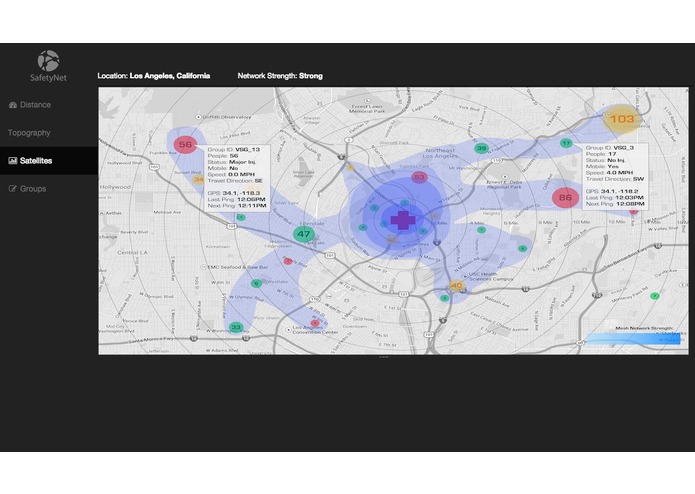Select the orange 103 group marker

[622, 119]
